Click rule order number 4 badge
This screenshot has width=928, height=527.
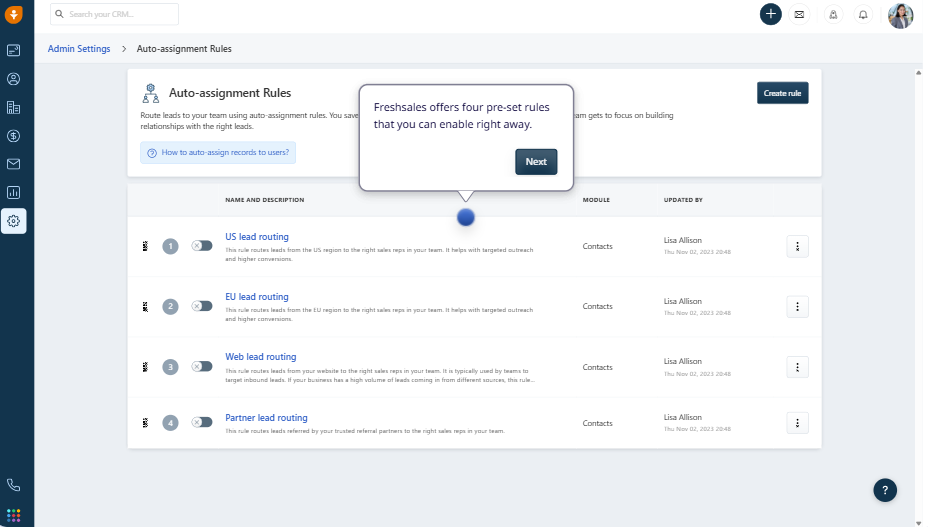pyautogui.click(x=170, y=423)
